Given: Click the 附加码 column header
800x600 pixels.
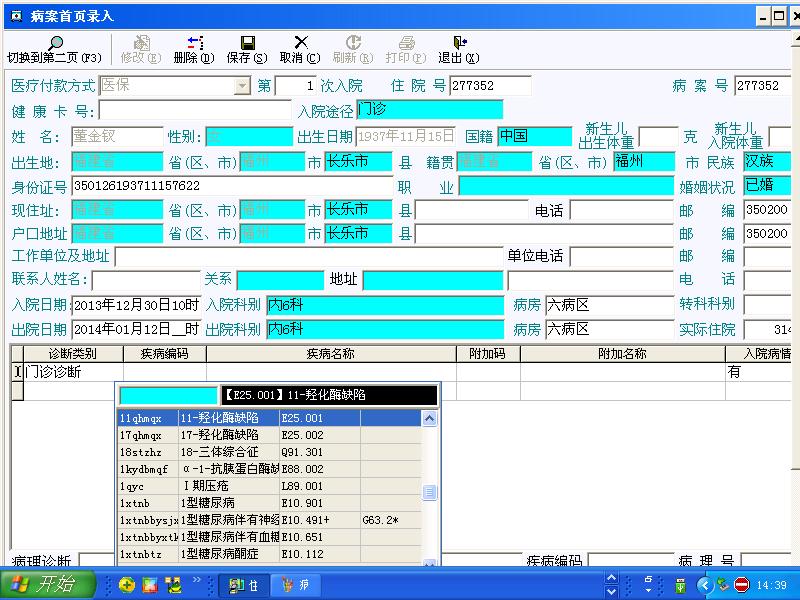Looking at the screenshot, I should (x=488, y=354).
